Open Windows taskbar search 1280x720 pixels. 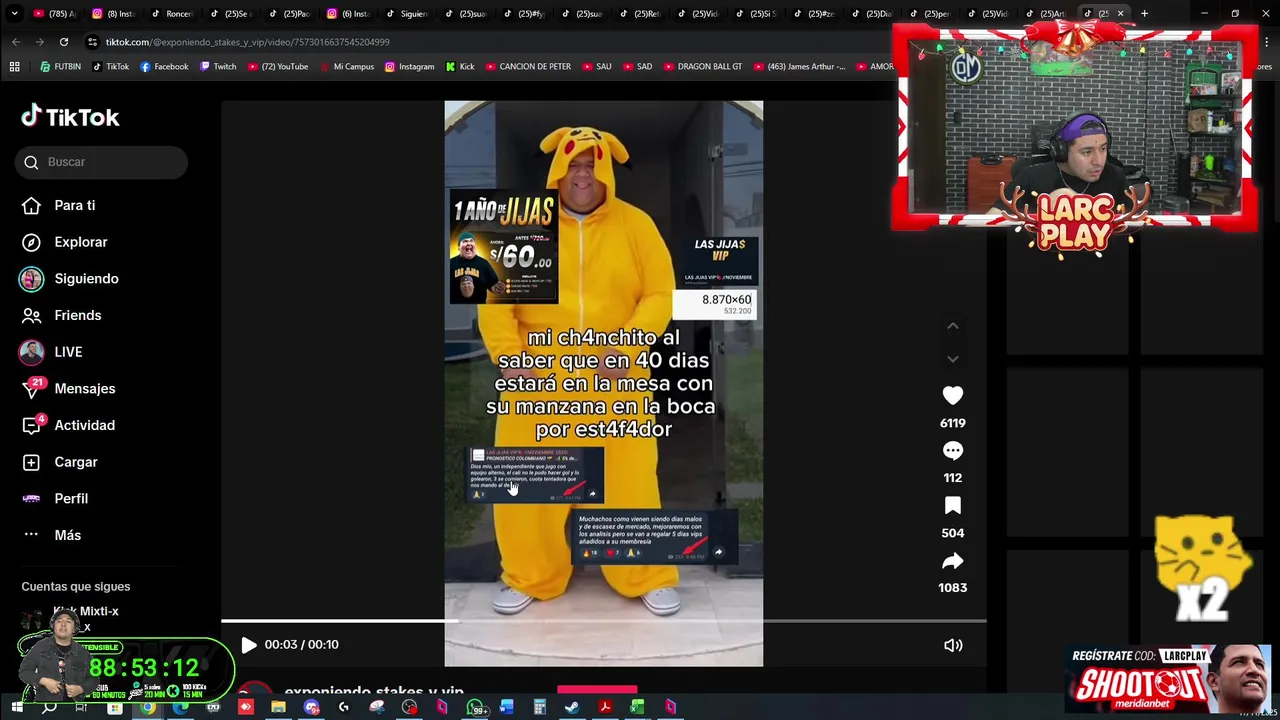[48, 707]
